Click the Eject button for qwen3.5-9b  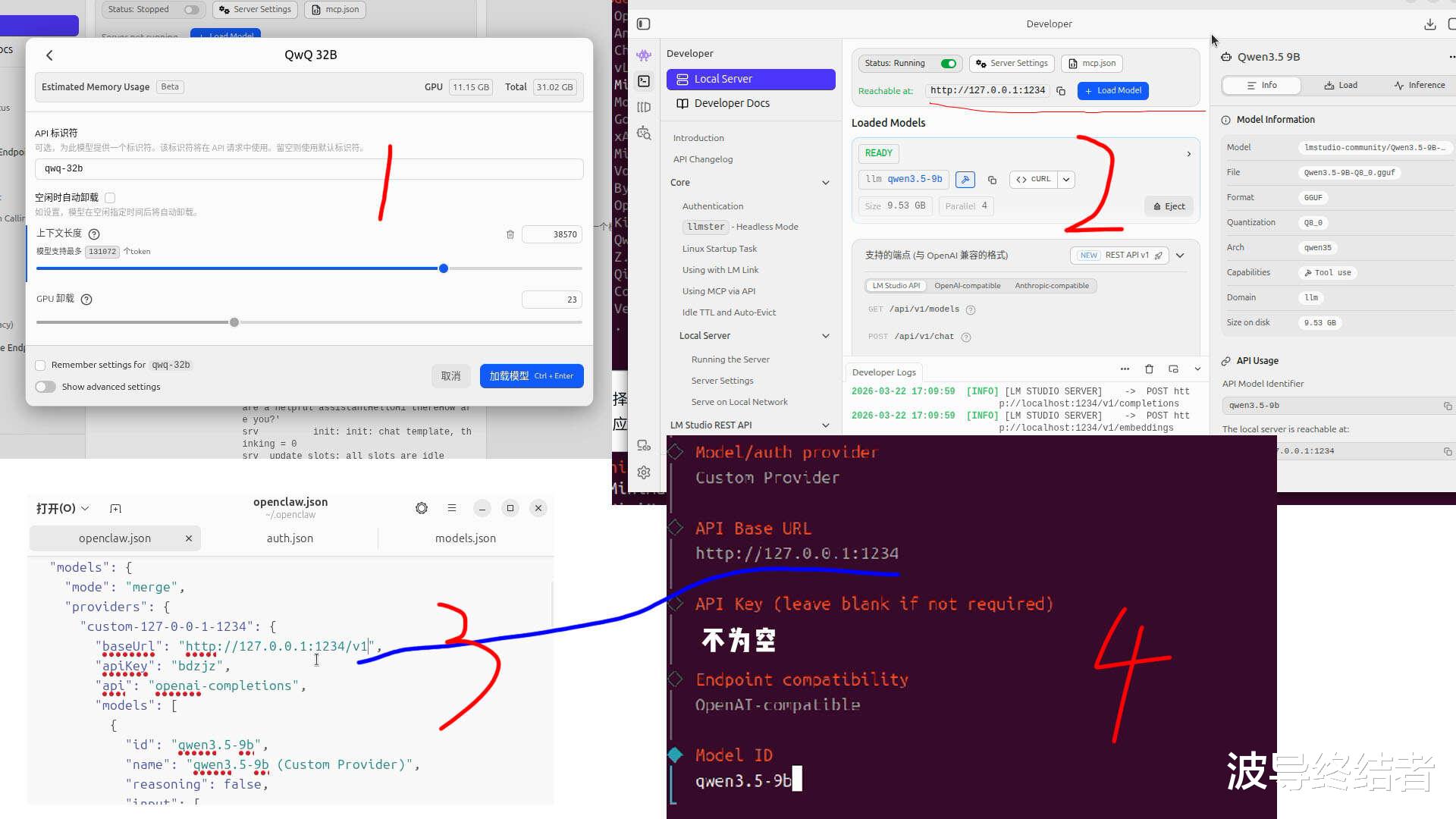coord(1169,206)
